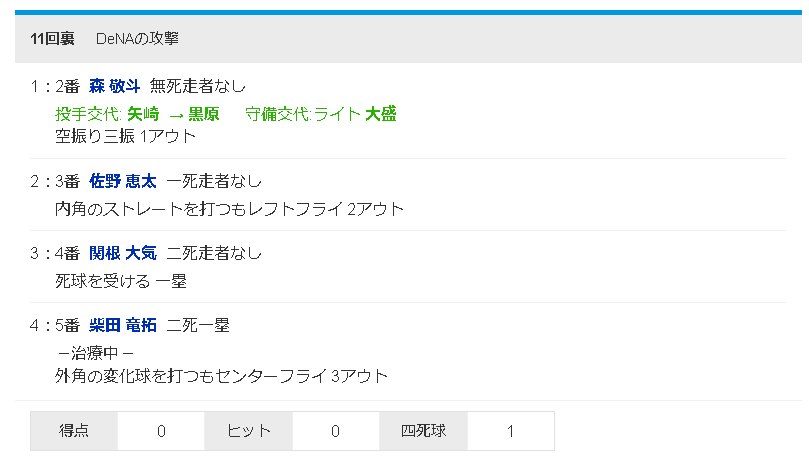Viewport: 809px width, 458px height.
Task: Click the ヒット summary cell
Action: tap(248, 431)
